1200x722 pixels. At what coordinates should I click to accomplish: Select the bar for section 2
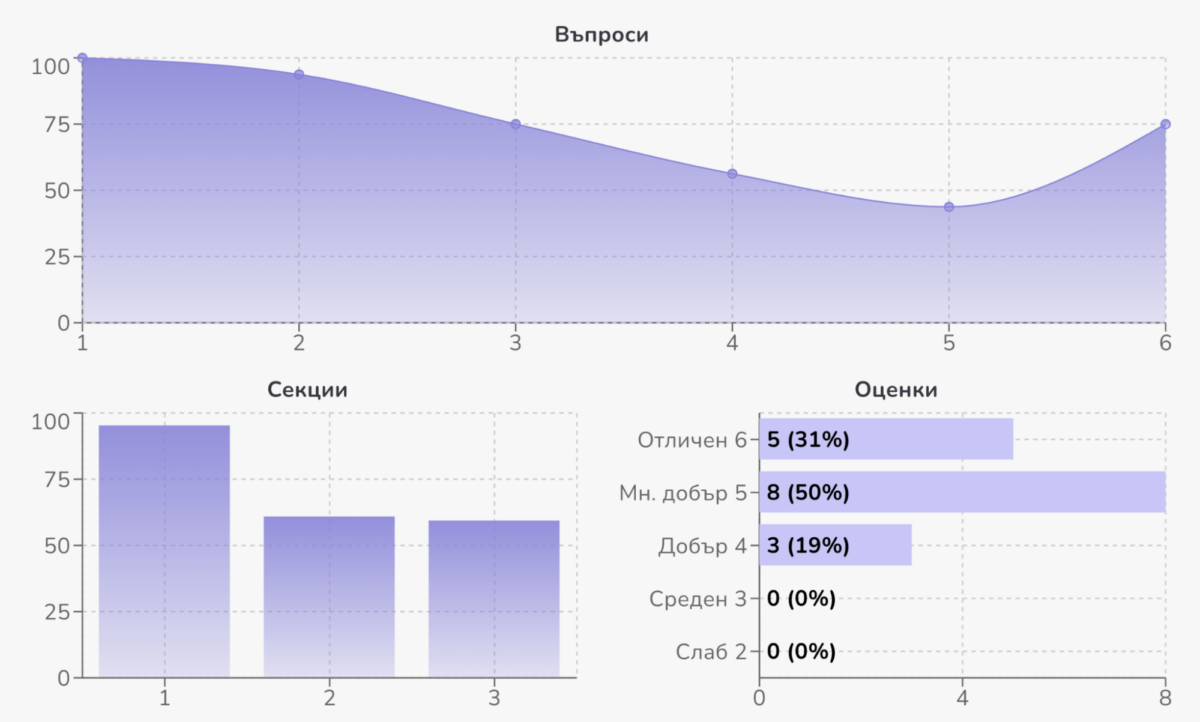click(x=329, y=596)
